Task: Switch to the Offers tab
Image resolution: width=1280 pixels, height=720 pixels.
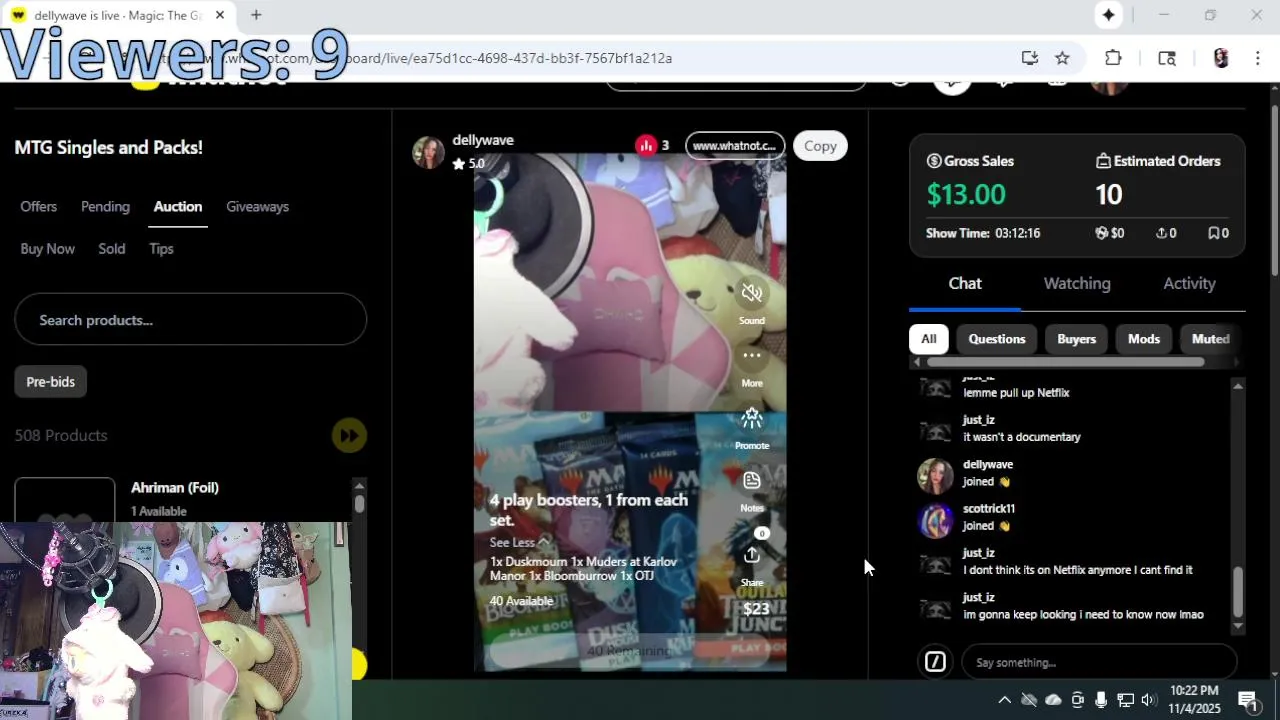Action: (39, 206)
